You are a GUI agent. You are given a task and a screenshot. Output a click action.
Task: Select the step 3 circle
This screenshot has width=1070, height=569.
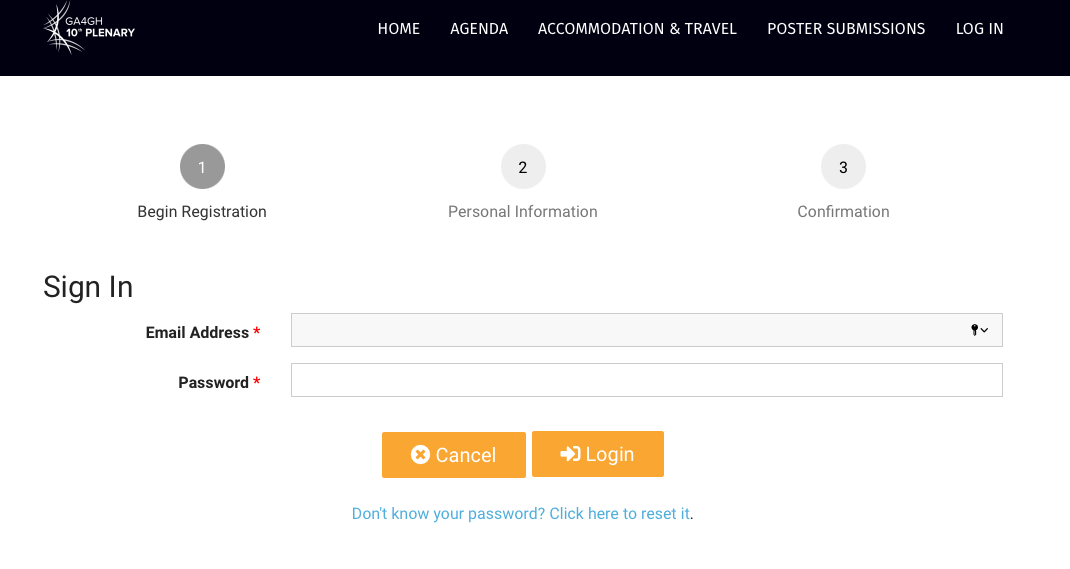[843, 167]
